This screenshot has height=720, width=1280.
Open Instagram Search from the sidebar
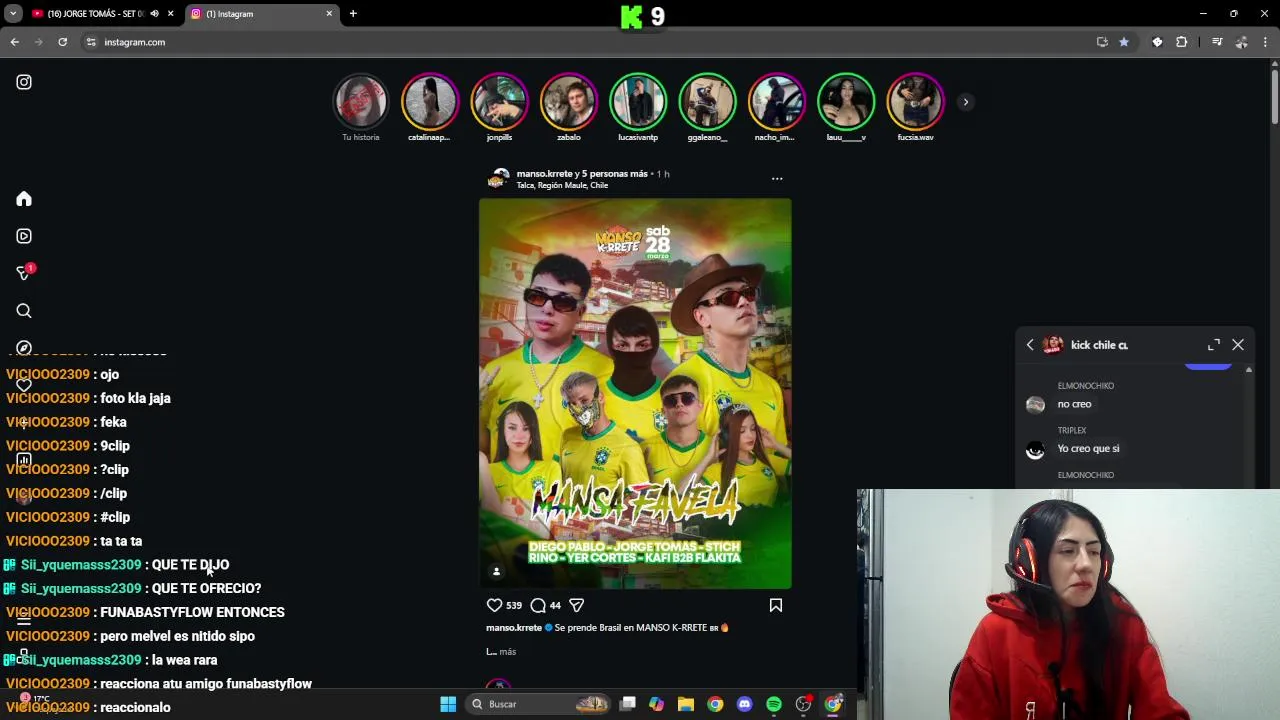coord(24,311)
